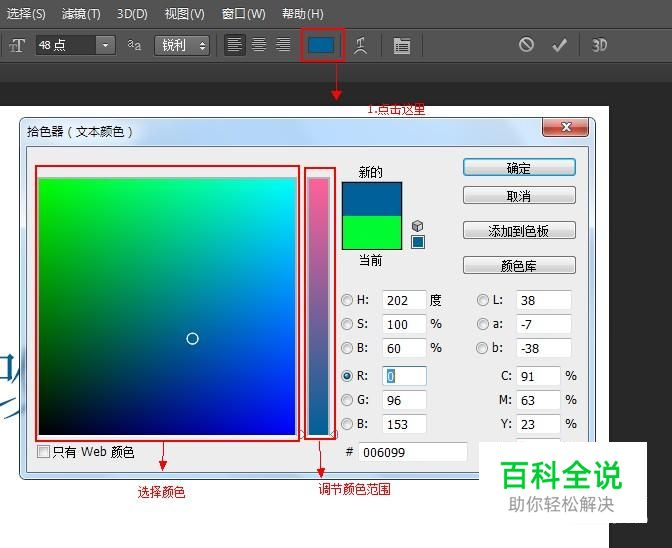Center align text
Viewport: 672px width, 548px height.
coord(259,45)
